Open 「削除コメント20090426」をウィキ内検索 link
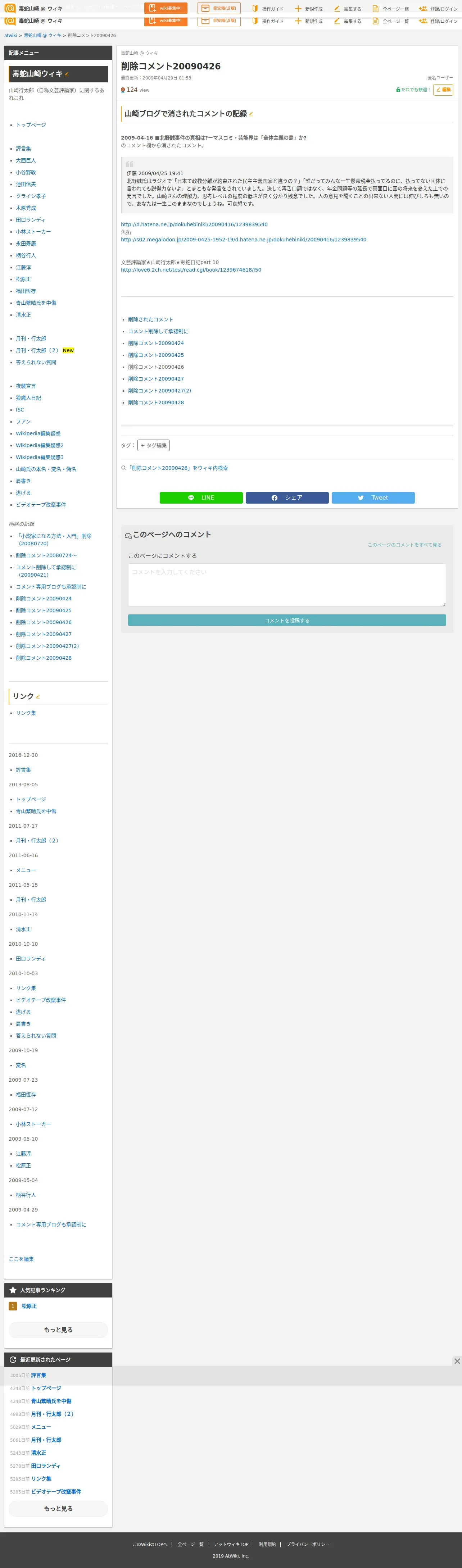The image size is (462, 1568). [x=177, y=468]
